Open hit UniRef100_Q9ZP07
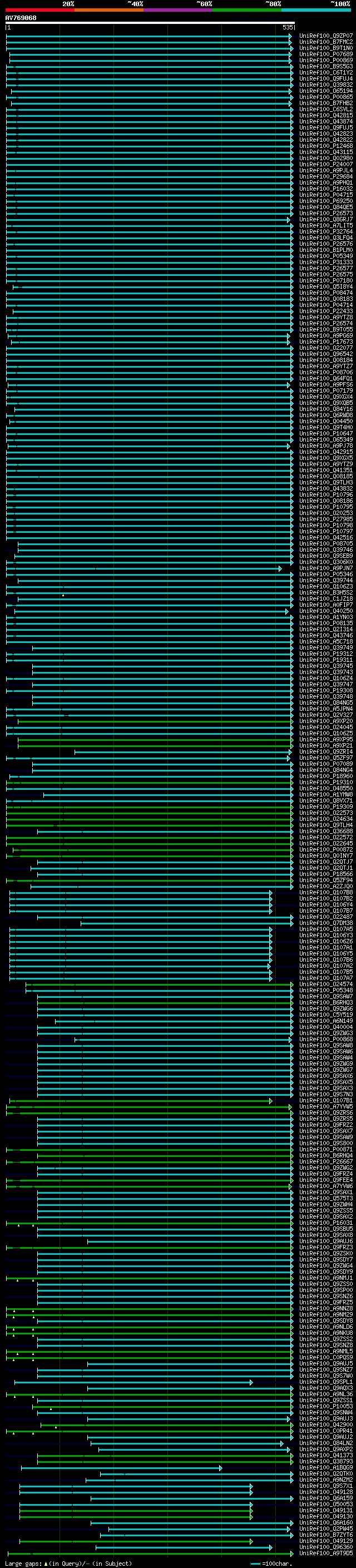 click(x=325, y=36)
